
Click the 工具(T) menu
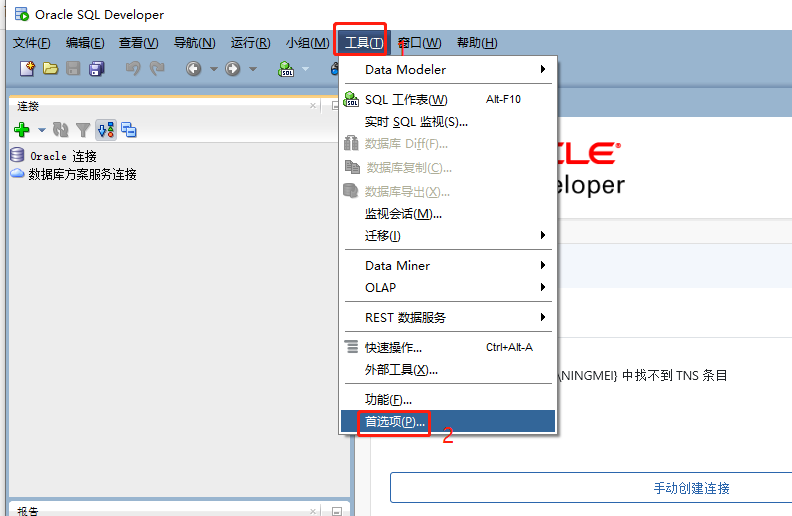(x=364, y=43)
